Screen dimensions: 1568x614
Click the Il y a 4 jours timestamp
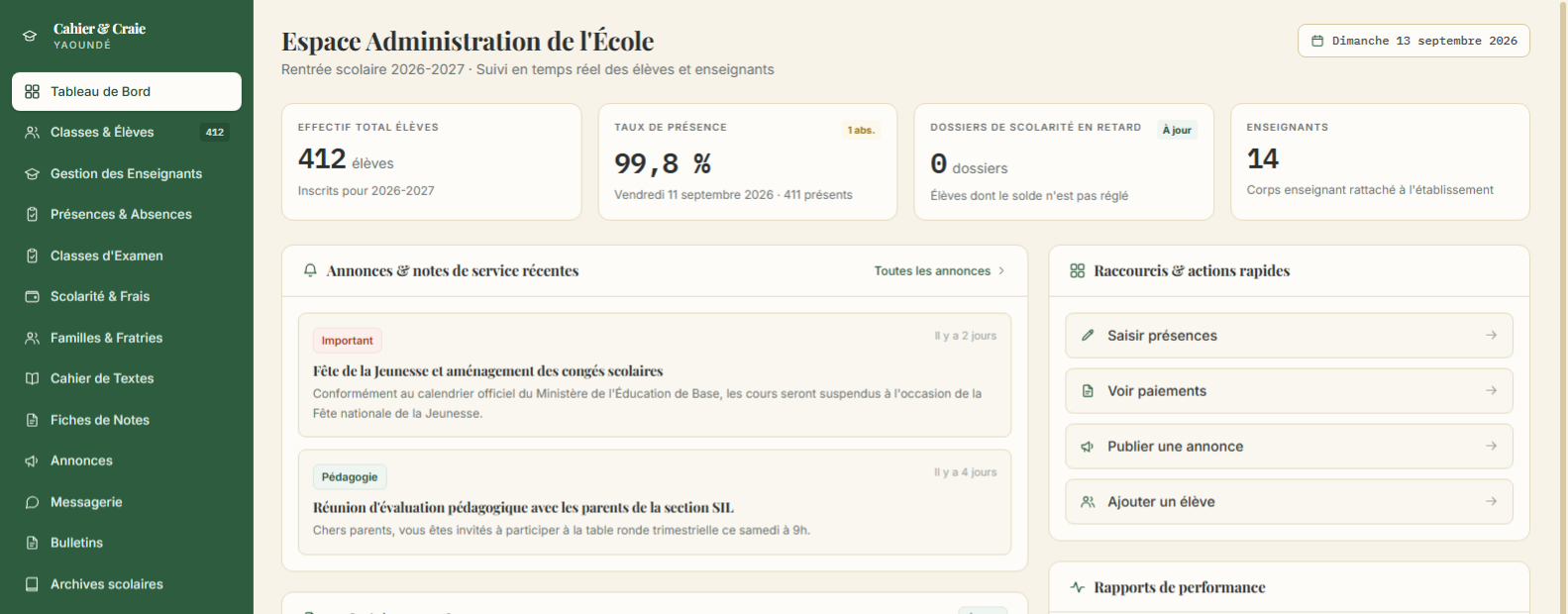[x=965, y=472]
